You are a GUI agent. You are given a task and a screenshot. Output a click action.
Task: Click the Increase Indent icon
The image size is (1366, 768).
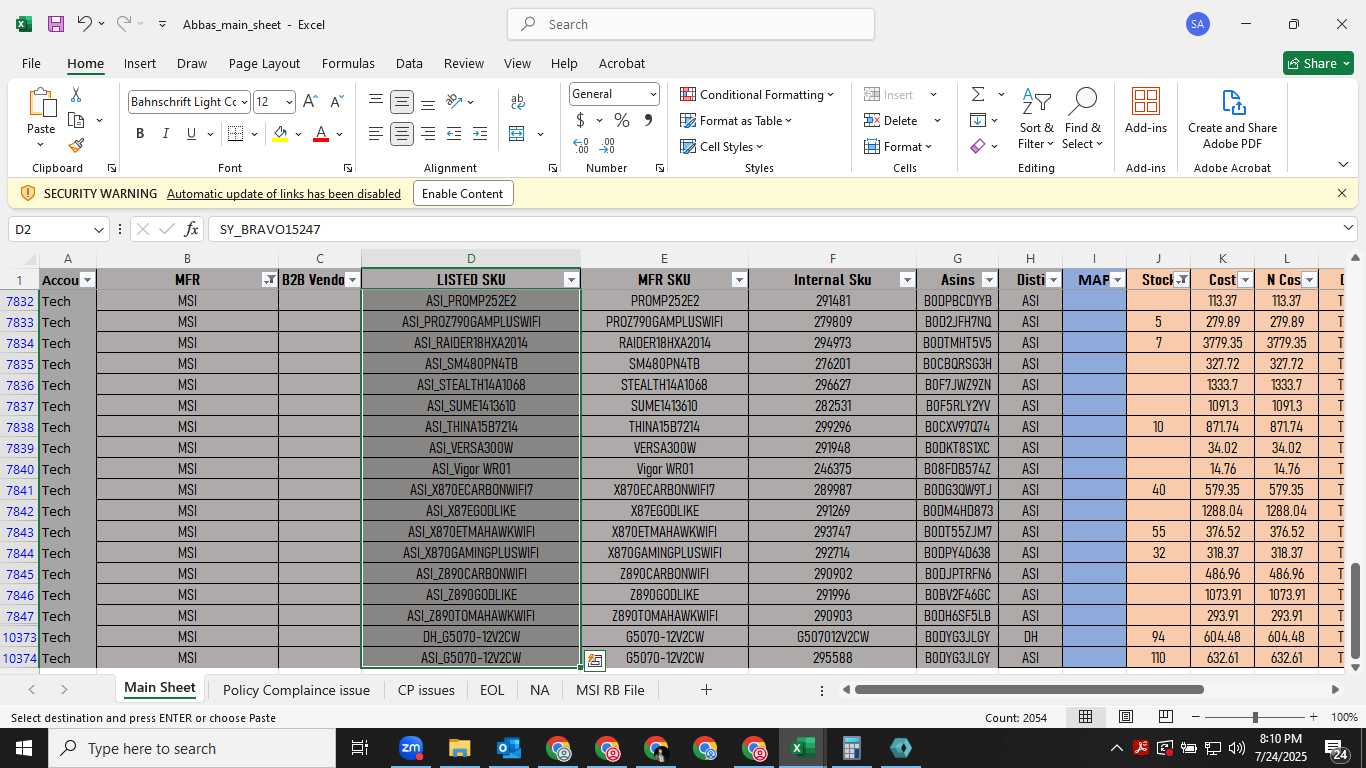480,134
